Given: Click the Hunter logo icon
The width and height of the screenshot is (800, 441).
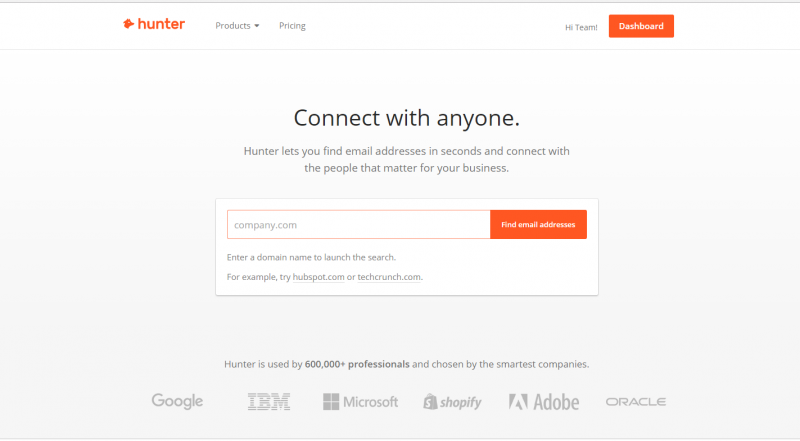Looking at the screenshot, I should point(128,24).
